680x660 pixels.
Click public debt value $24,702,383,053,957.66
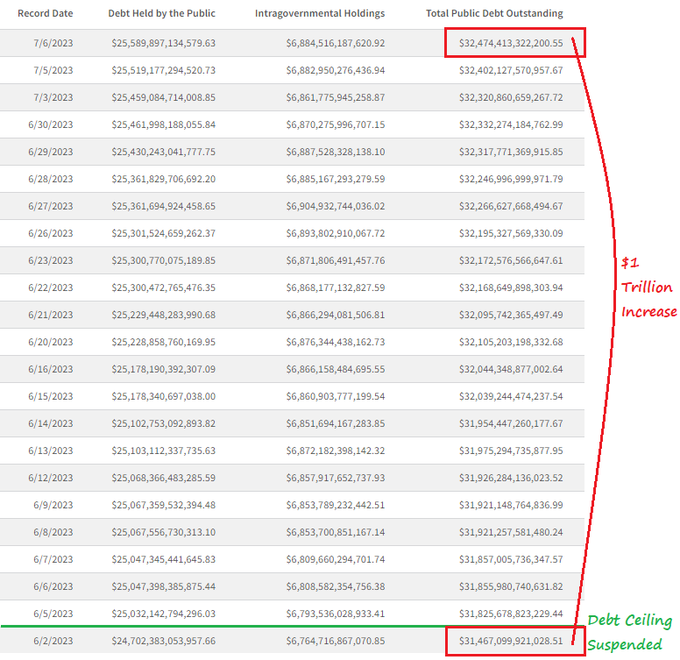coord(162,640)
